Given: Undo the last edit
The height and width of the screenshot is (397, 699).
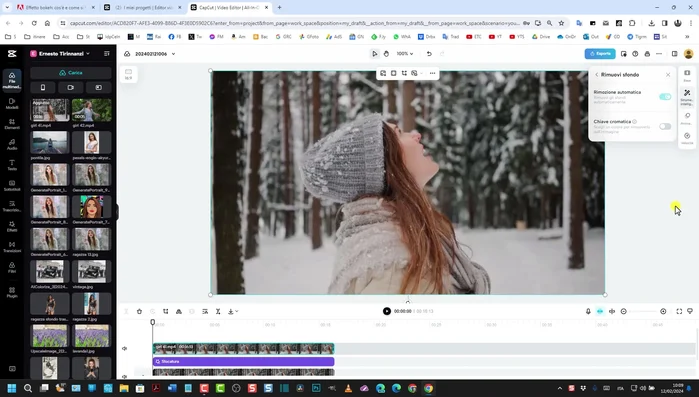Looking at the screenshot, I should point(429,53).
